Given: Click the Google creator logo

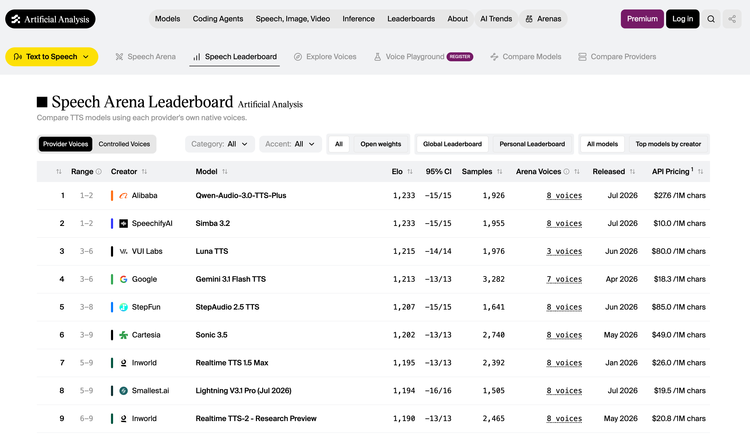Looking at the screenshot, I should (x=123, y=279).
